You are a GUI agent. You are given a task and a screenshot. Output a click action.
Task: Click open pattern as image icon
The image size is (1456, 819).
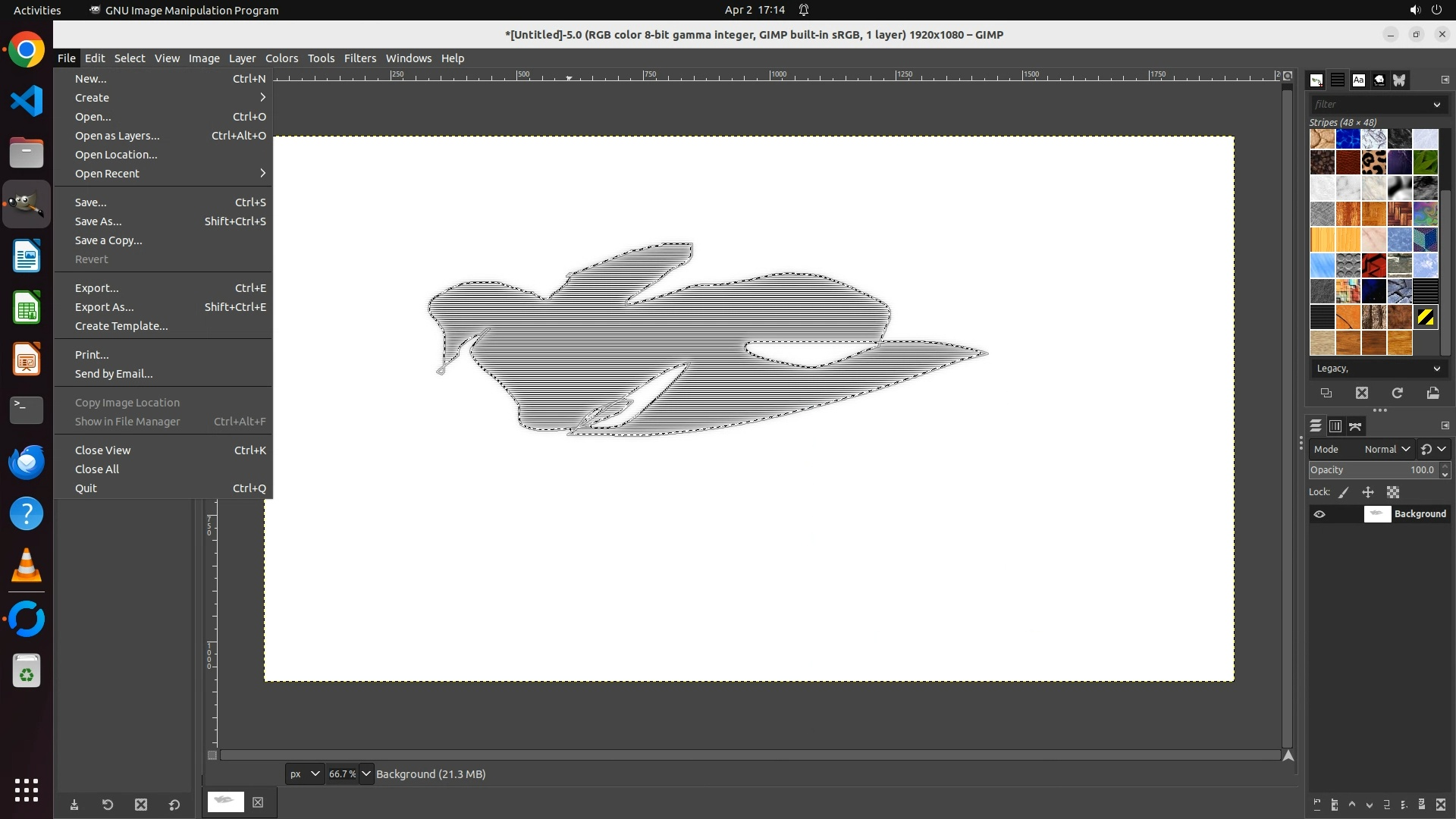coord(1432,393)
